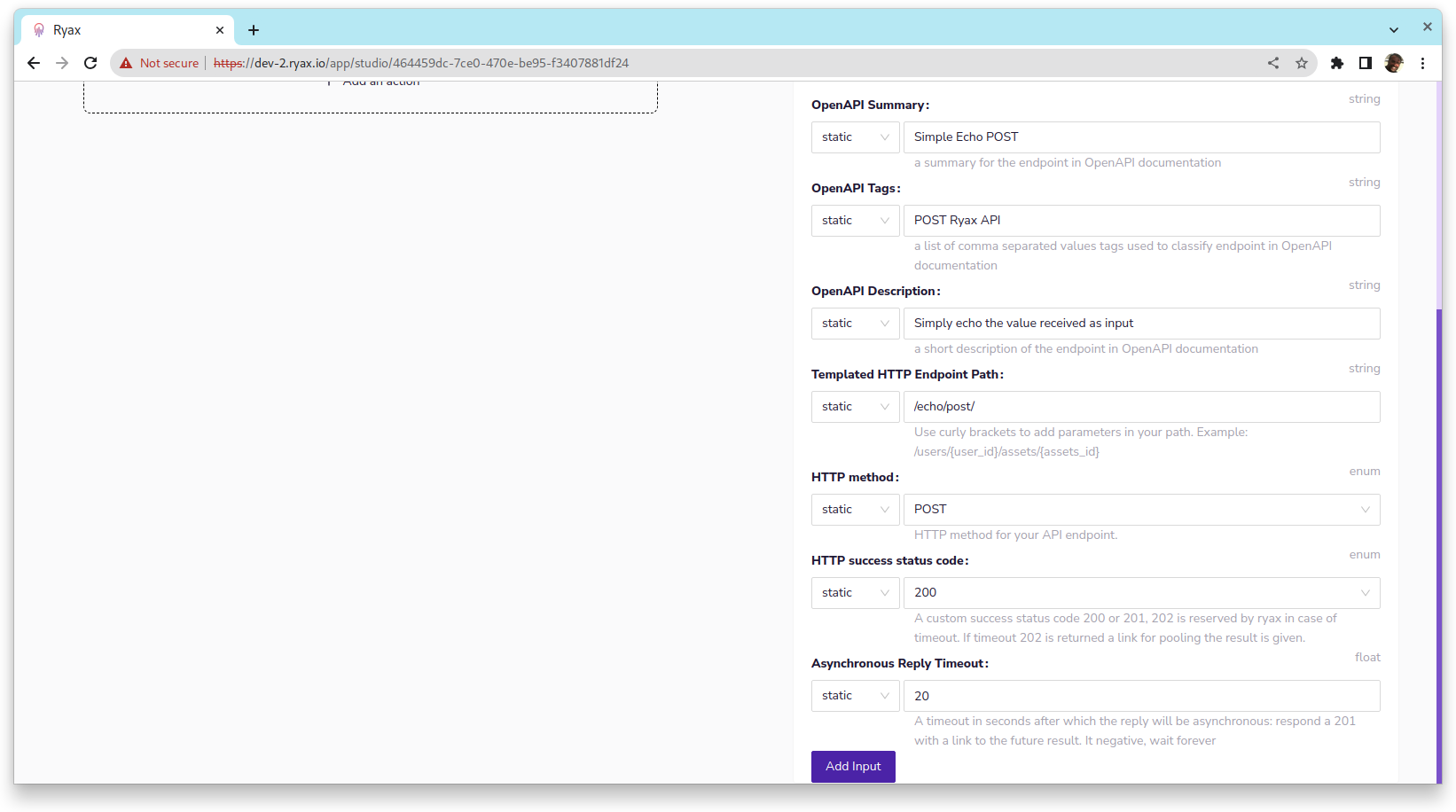
Task: Open the static dropdown beside OpenAPI Summary
Action: (854, 137)
